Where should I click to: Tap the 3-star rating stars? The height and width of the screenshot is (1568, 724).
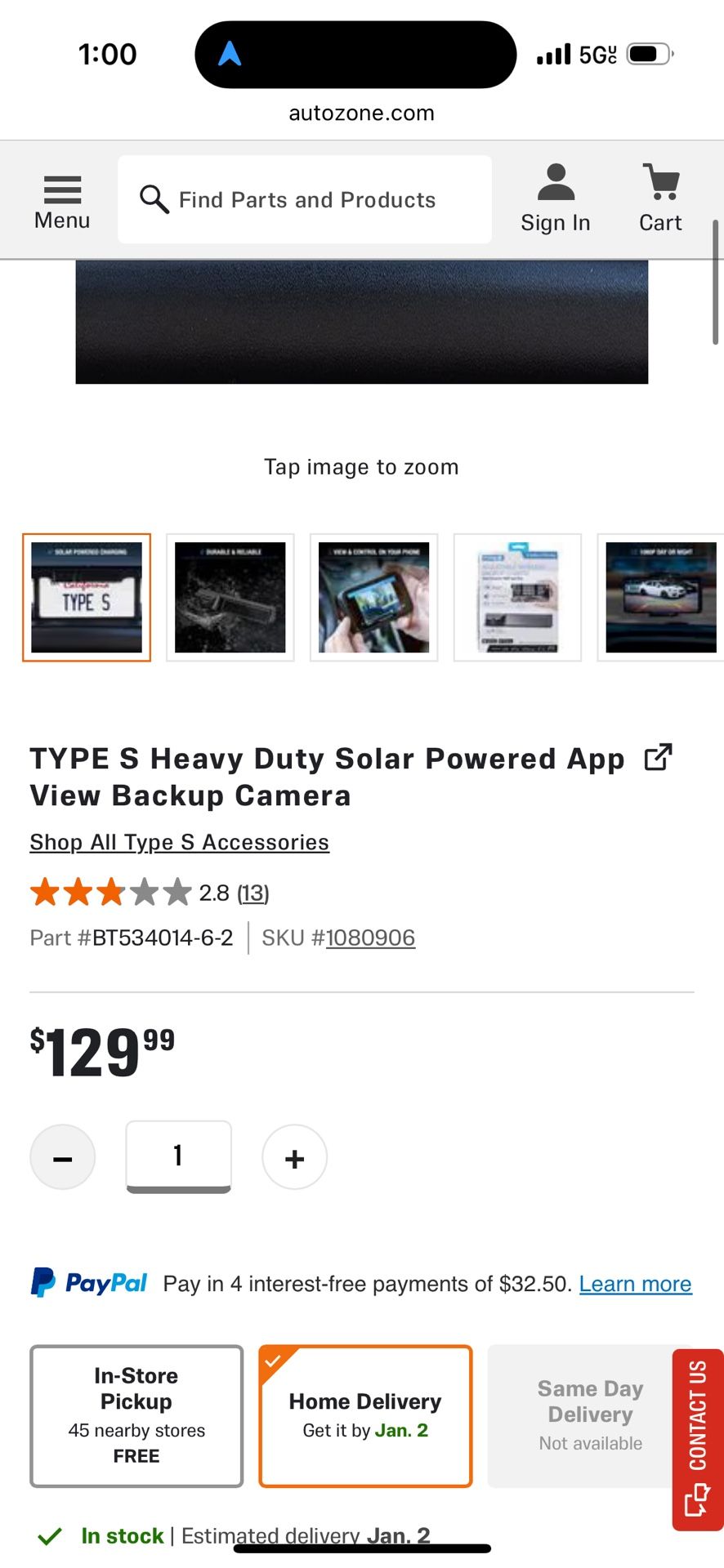pos(110,893)
